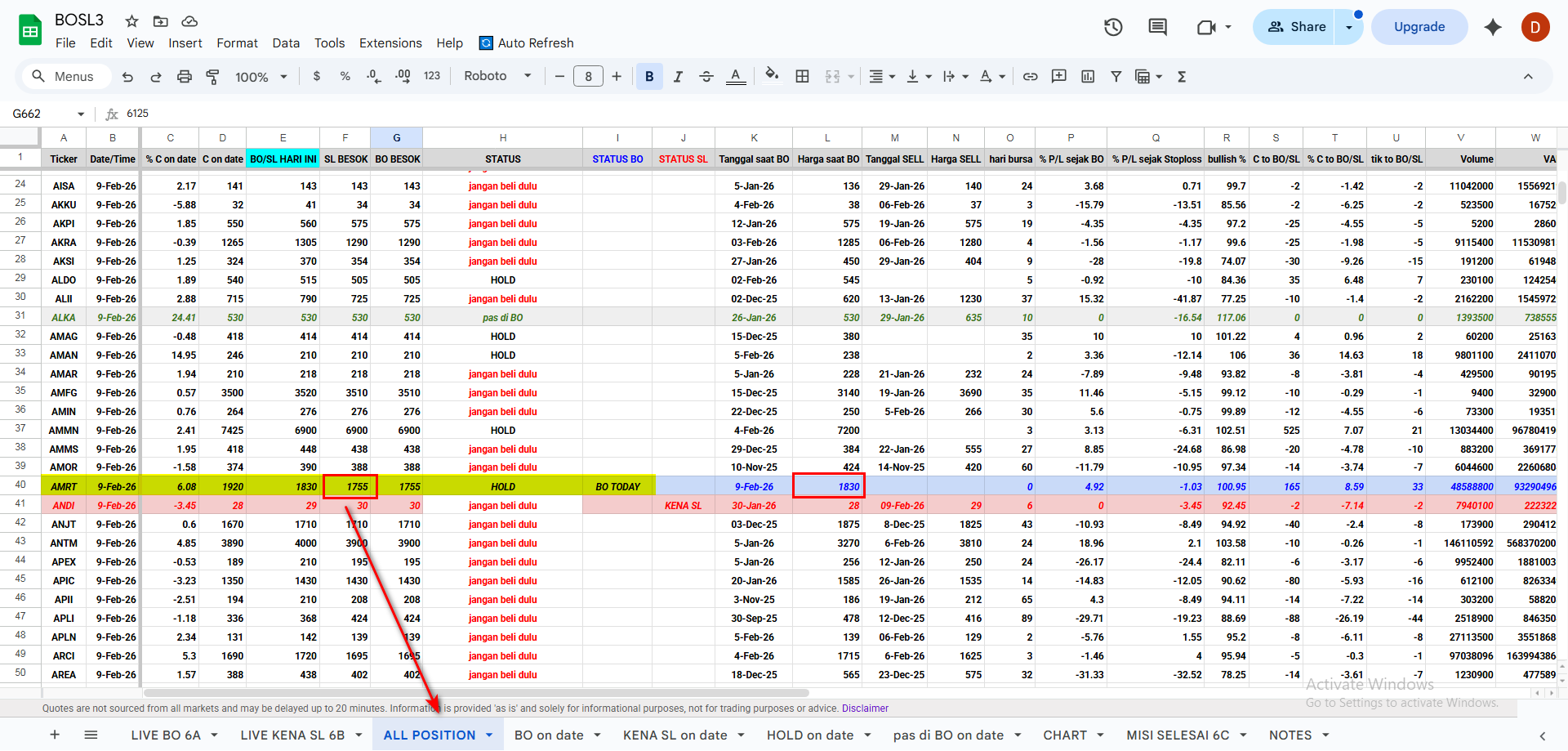Click the insert link icon

tap(1031, 77)
